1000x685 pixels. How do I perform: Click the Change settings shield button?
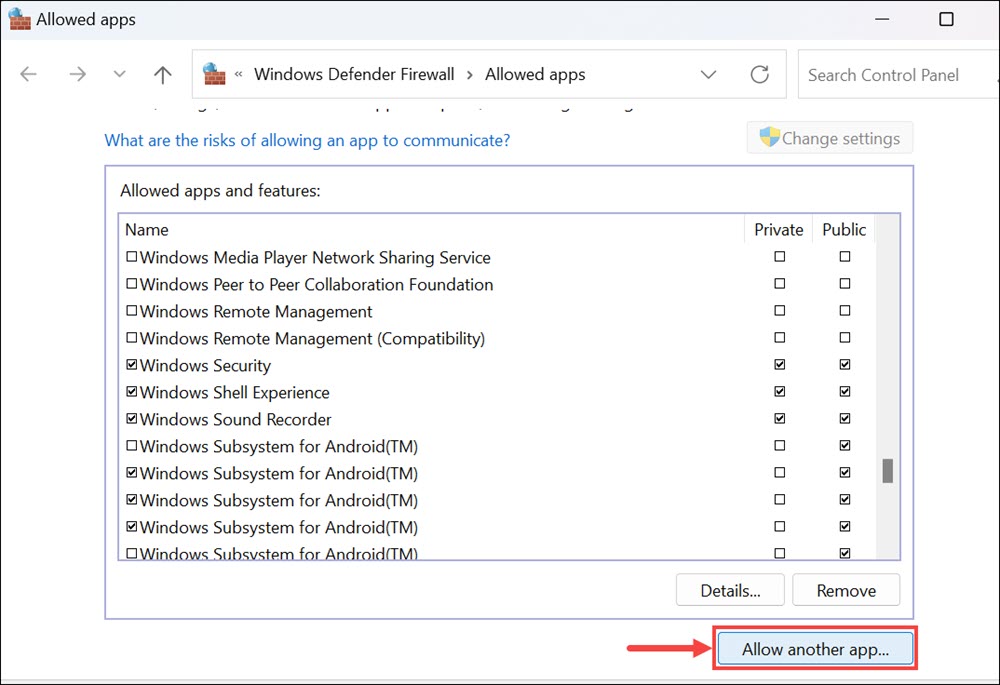pos(829,138)
